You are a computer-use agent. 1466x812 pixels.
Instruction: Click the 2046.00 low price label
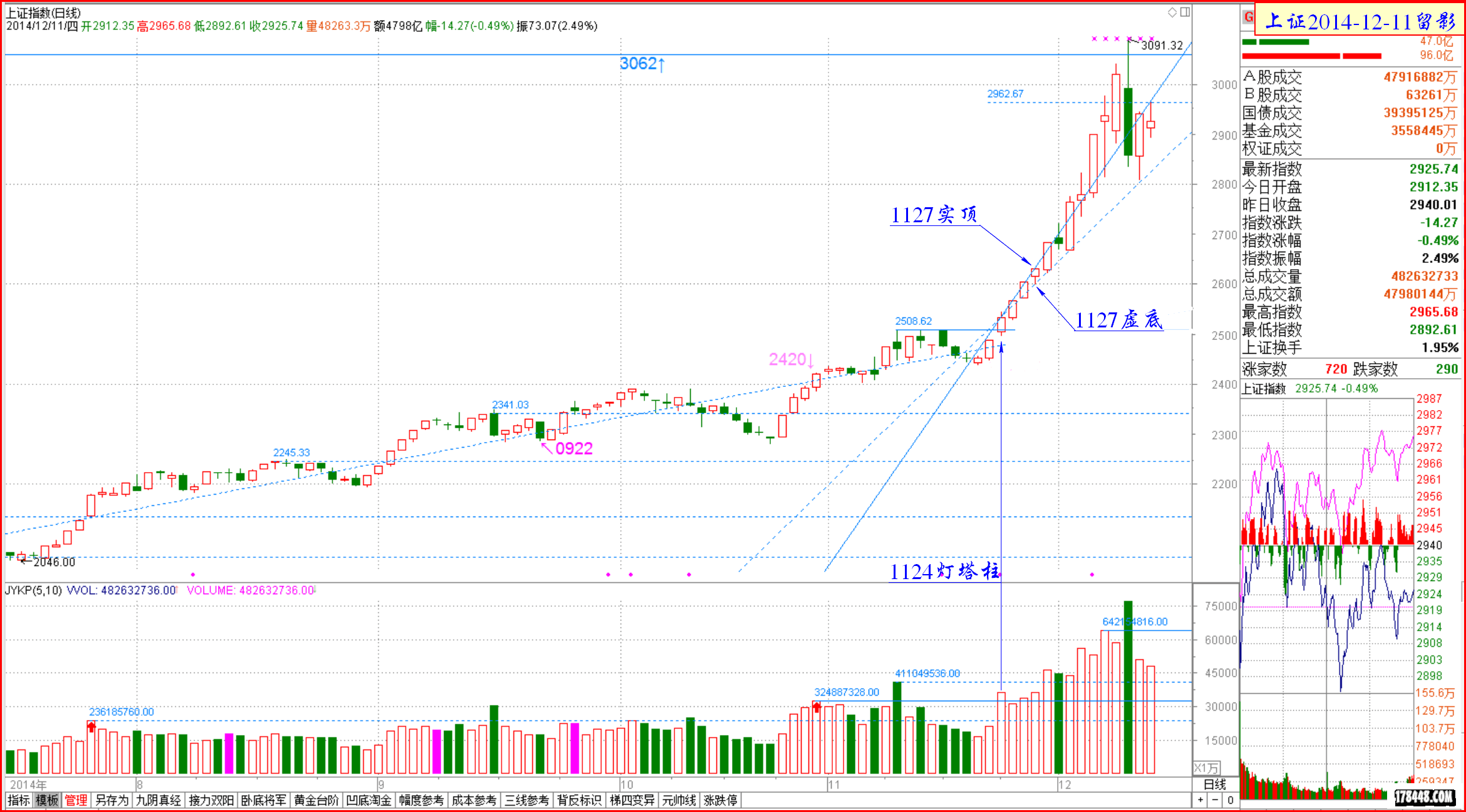point(54,562)
